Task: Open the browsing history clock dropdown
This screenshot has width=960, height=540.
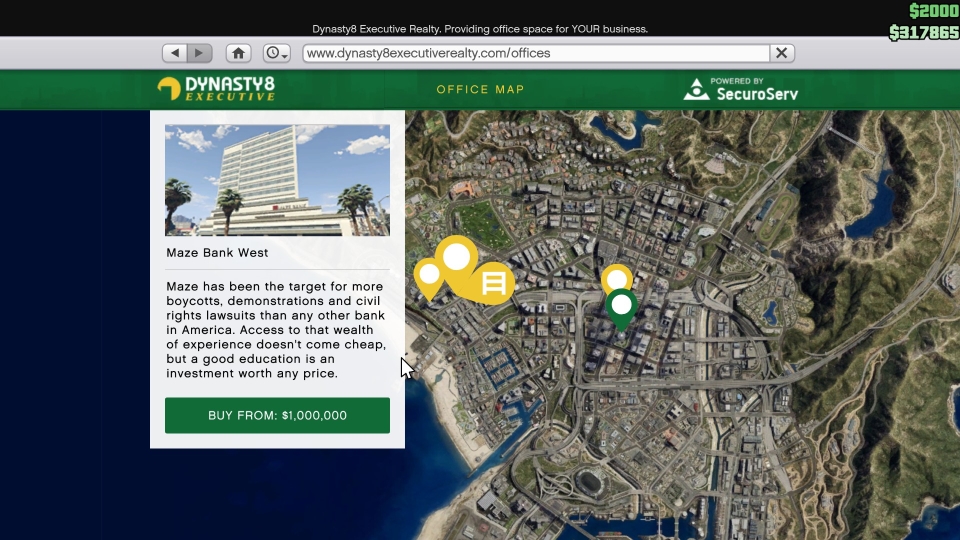Action: point(277,53)
